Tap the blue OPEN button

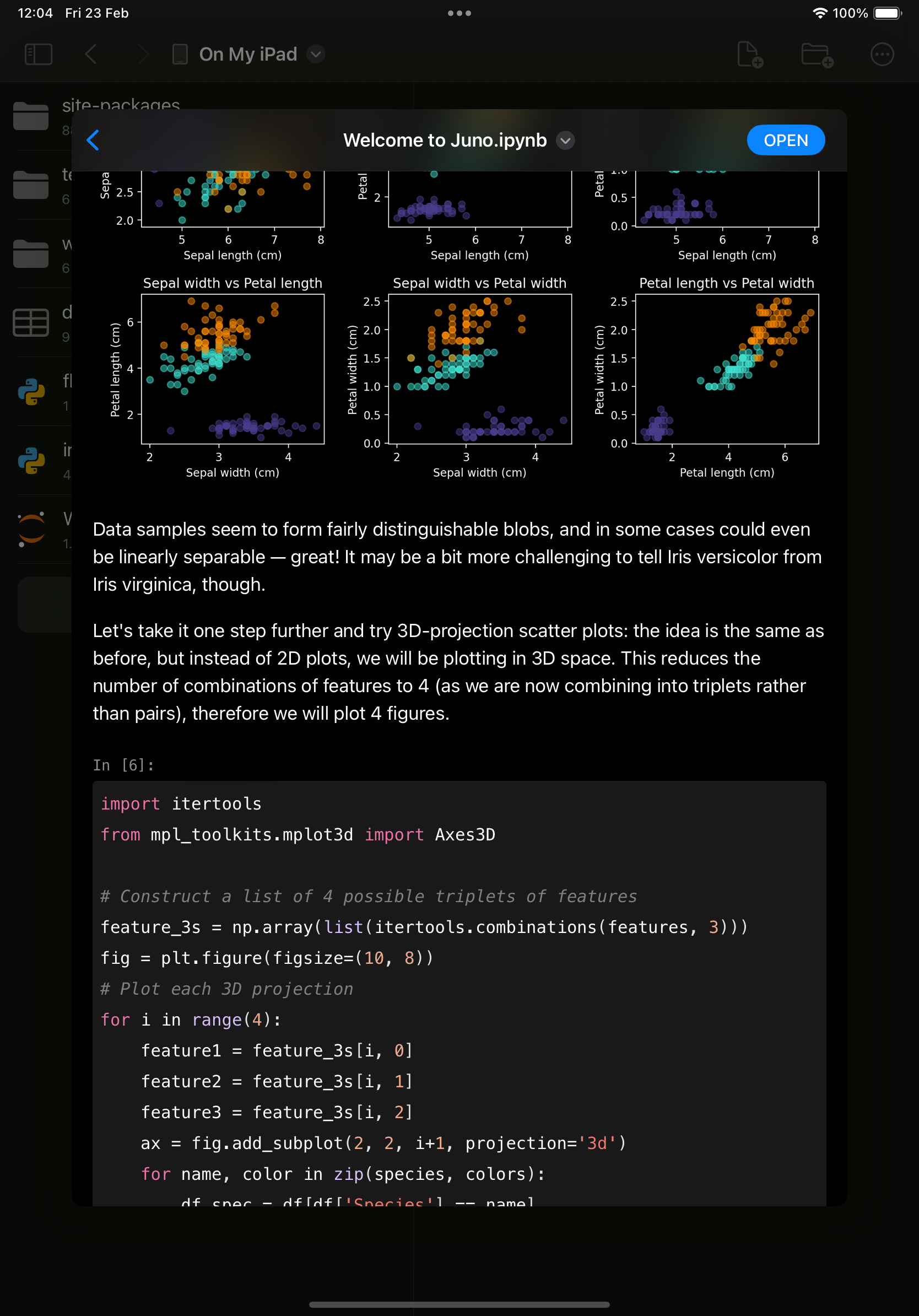[x=785, y=141]
